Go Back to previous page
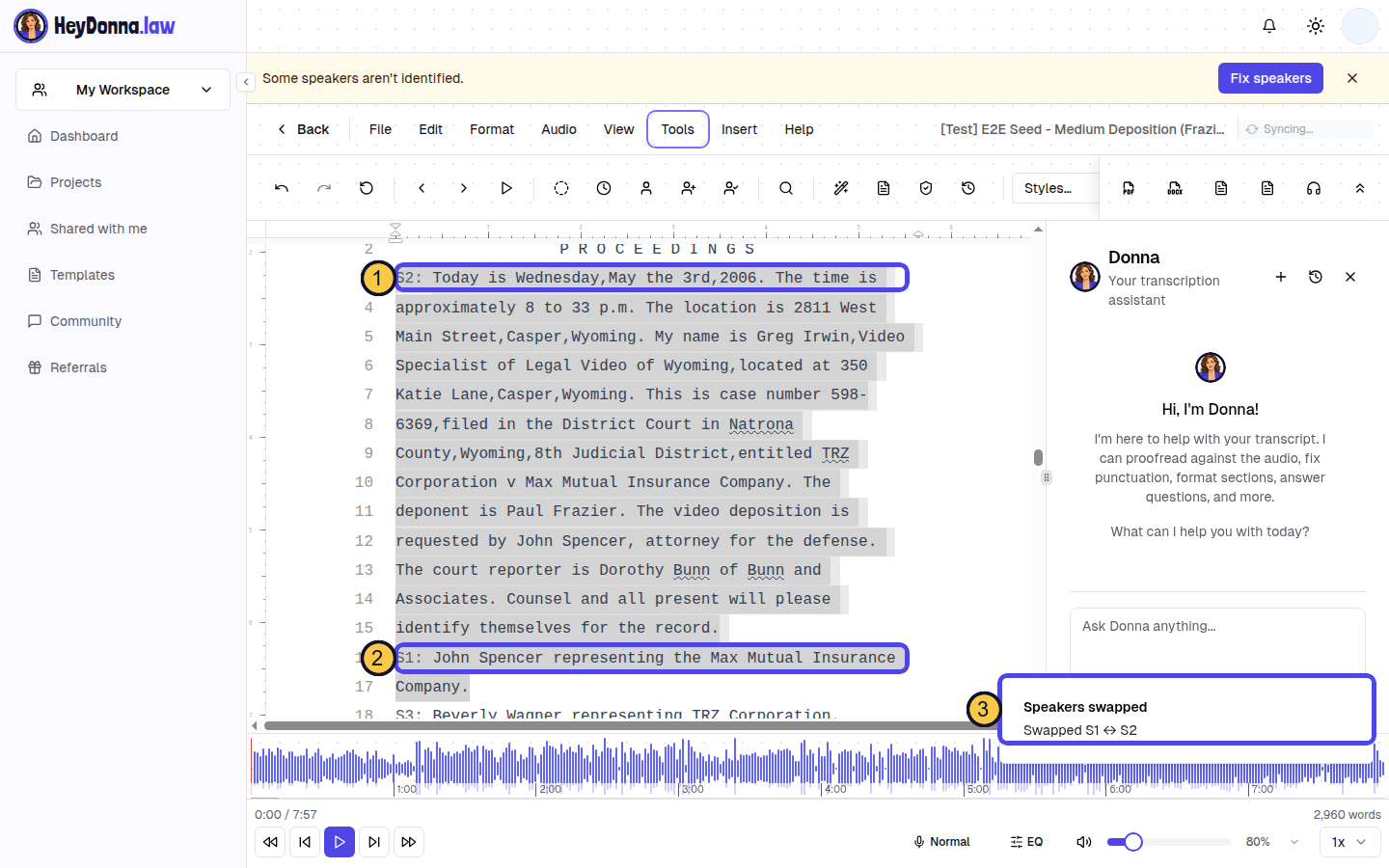Screen dimensions: 1389x868 [303, 129]
